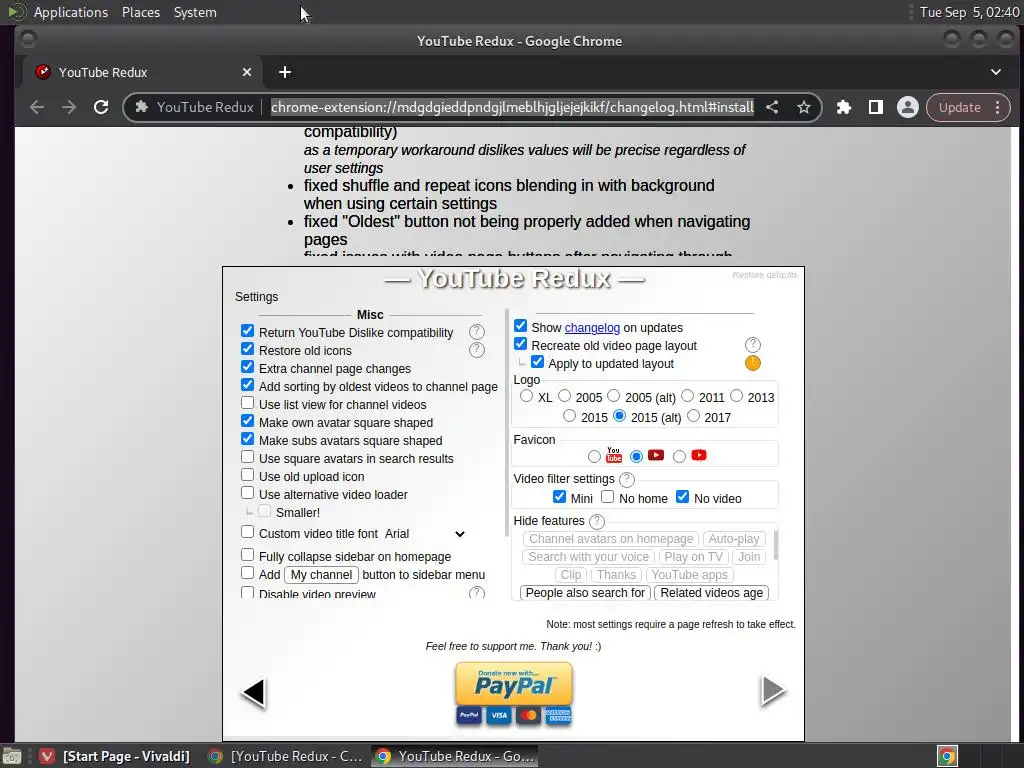This screenshot has width=1024, height=768.
Task: Click the clock in the top panel
Action: point(969,12)
